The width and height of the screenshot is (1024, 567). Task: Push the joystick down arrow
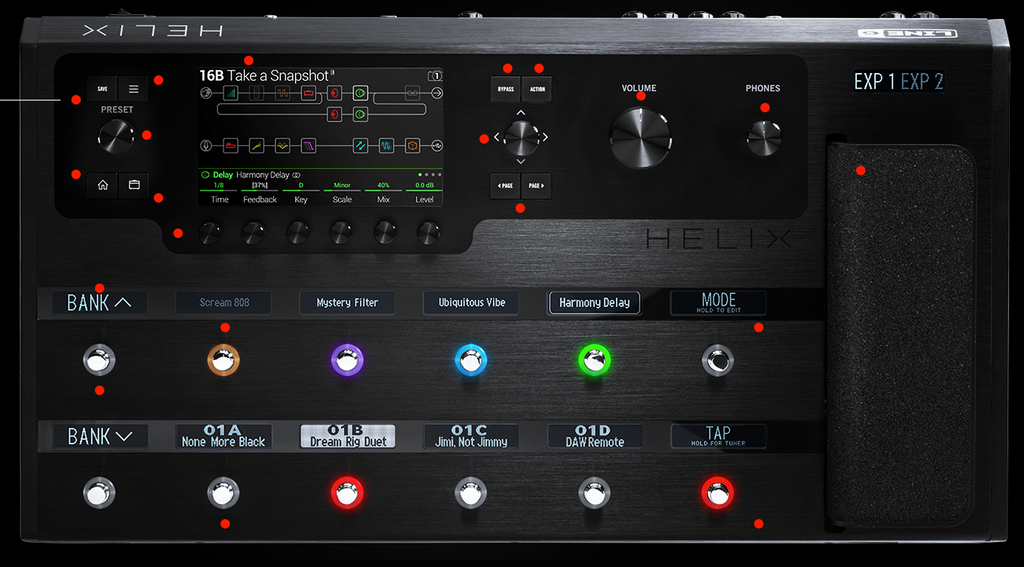tap(520, 161)
